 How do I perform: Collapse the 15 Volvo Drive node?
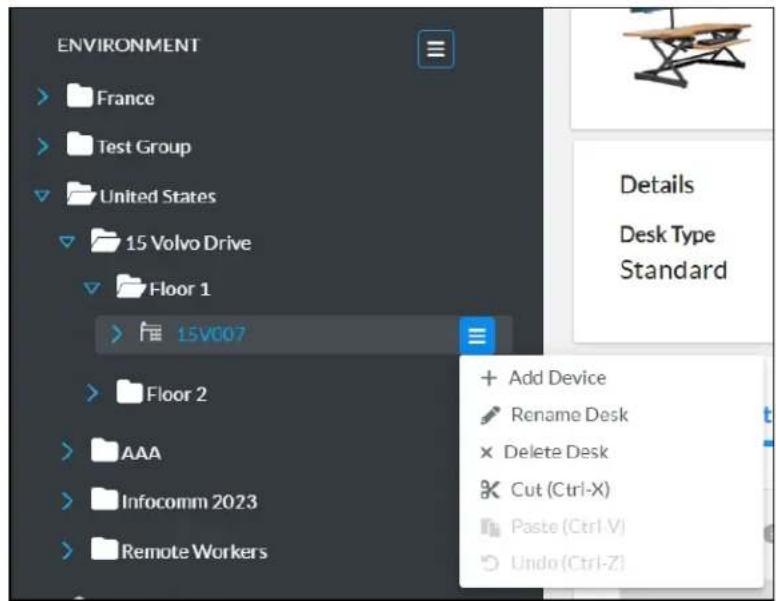tap(67, 242)
